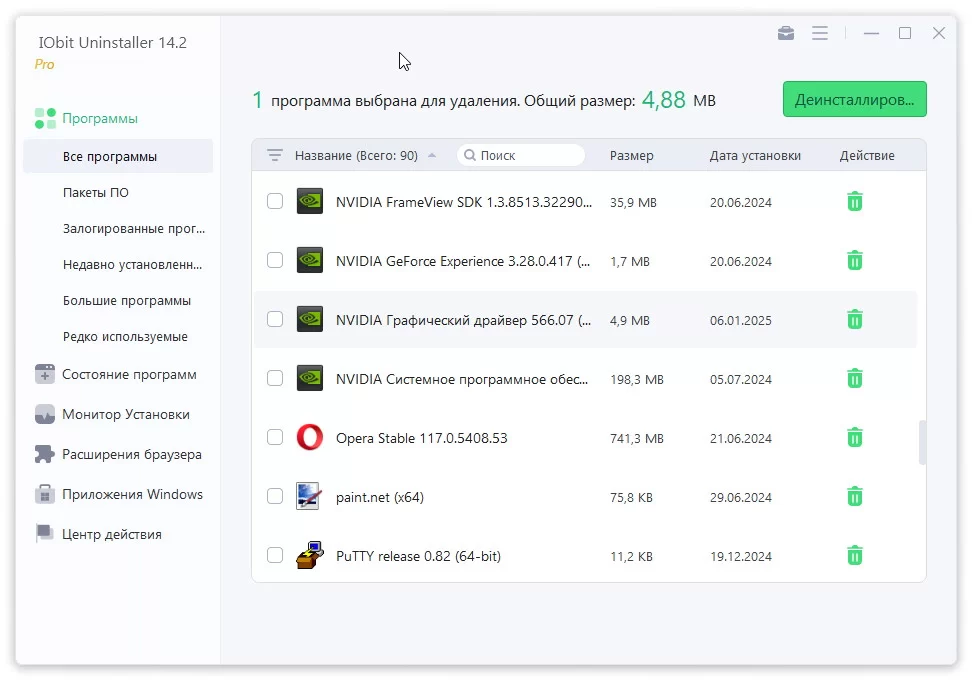Open the Расширения браузера section
Viewport: 972px width, 680px height.
(131, 454)
